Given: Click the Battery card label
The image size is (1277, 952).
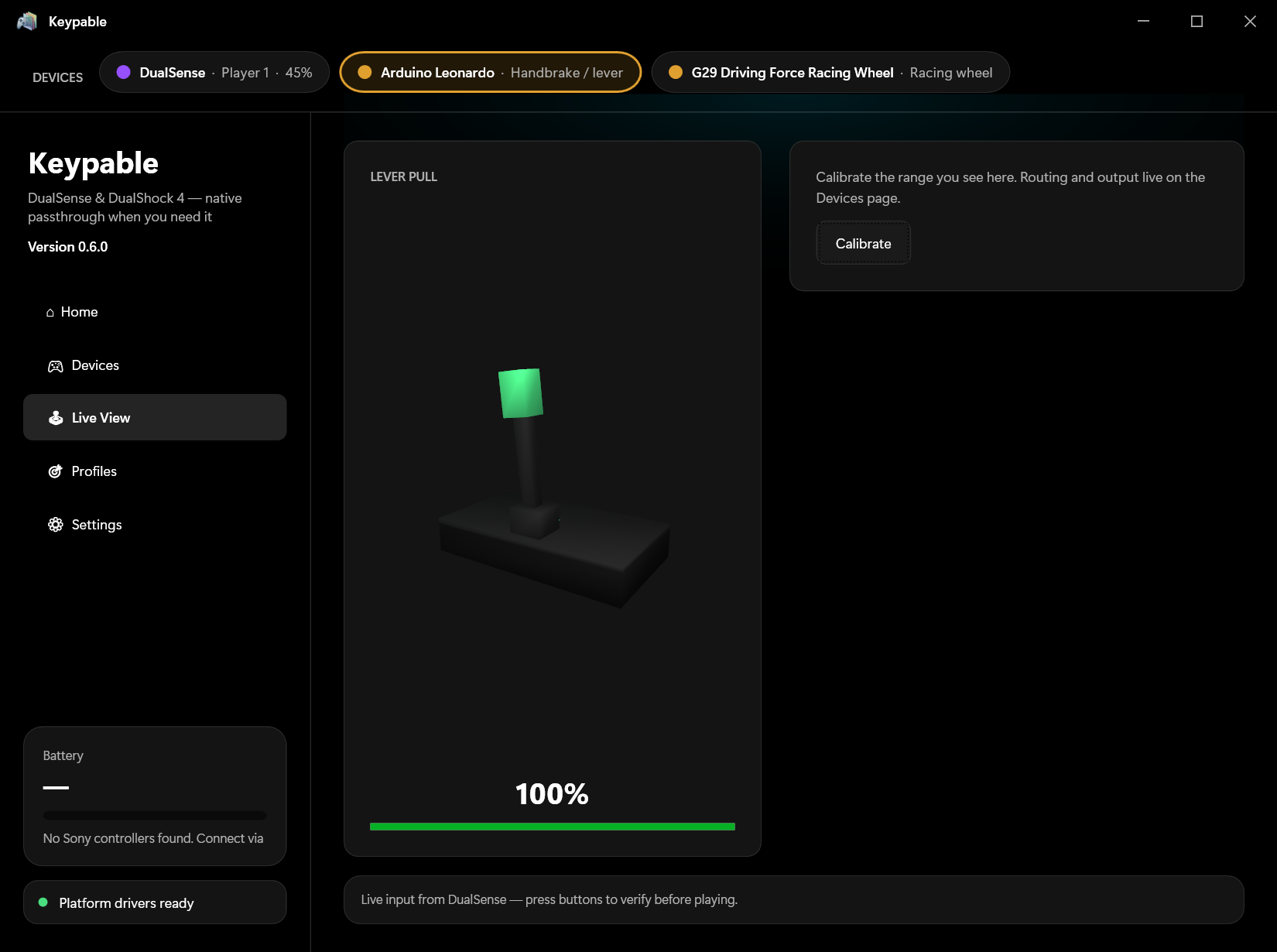Looking at the screenshot, I should pyautogui.click(x=63, y=755).
